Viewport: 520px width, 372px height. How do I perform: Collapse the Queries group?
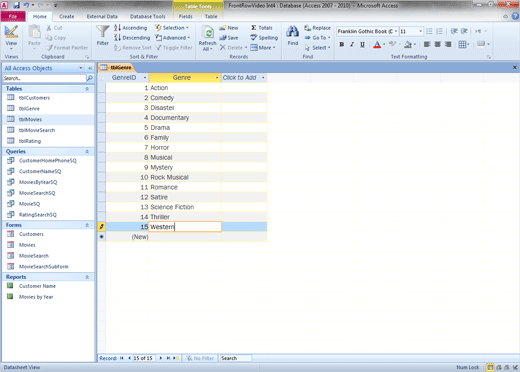[x=87, y=152]
